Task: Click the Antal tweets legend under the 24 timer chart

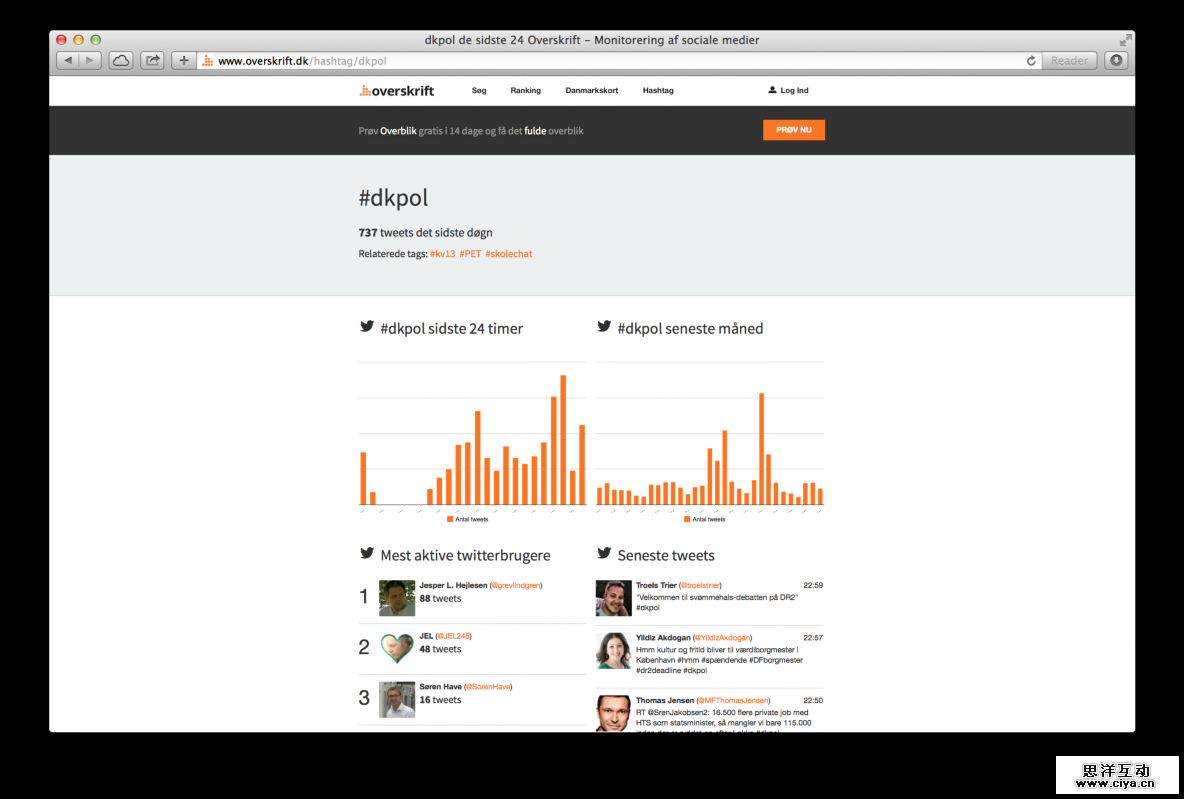Action: [x=467, y=520]
